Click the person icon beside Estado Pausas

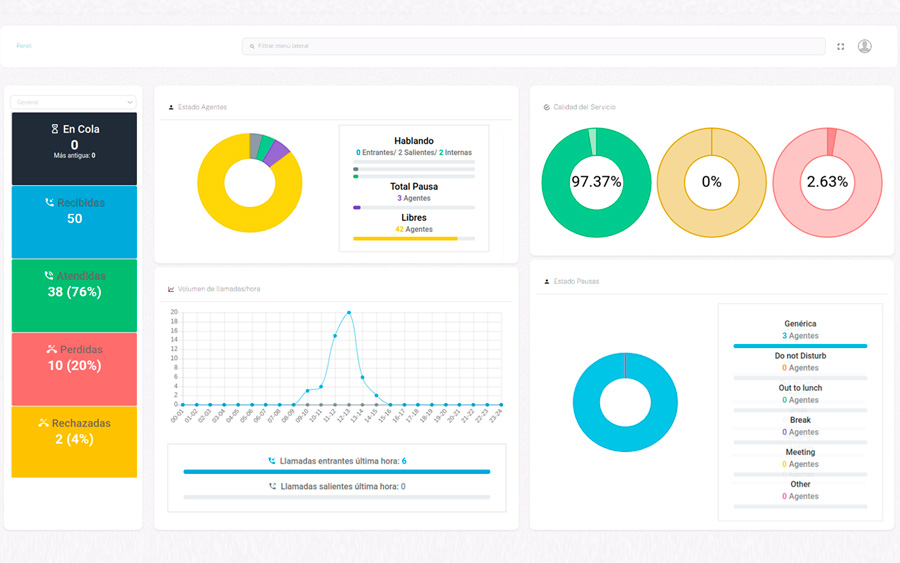pos(546,282)
